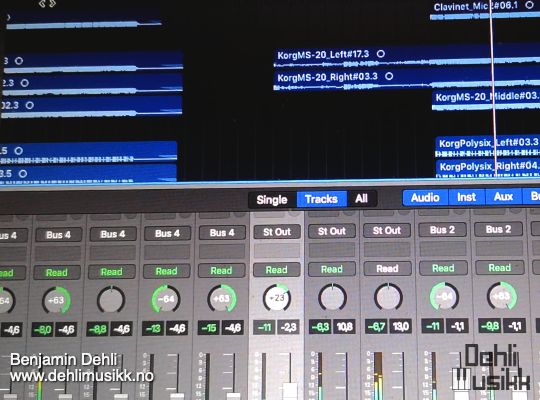540x400 pixels.
Task: Click the +63 pan knob above the -8,0 readout
Action: 56,300
